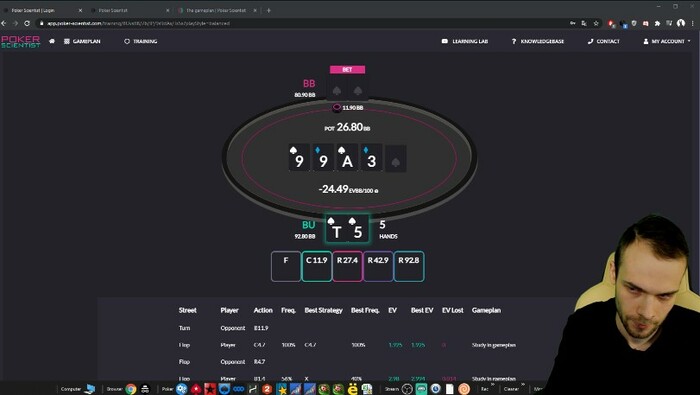Open the browser extensions puzzle icon
Viewport: 700px width, 395px height.
point(657,23)
